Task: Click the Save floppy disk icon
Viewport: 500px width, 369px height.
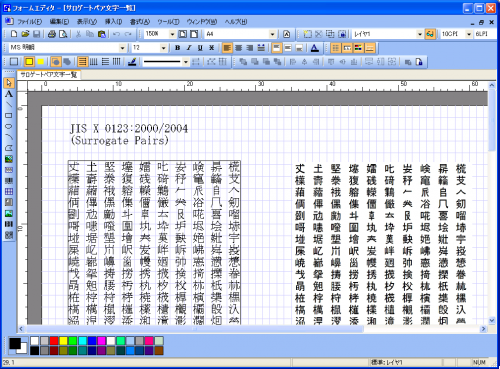Action: (x=36, y=34)
